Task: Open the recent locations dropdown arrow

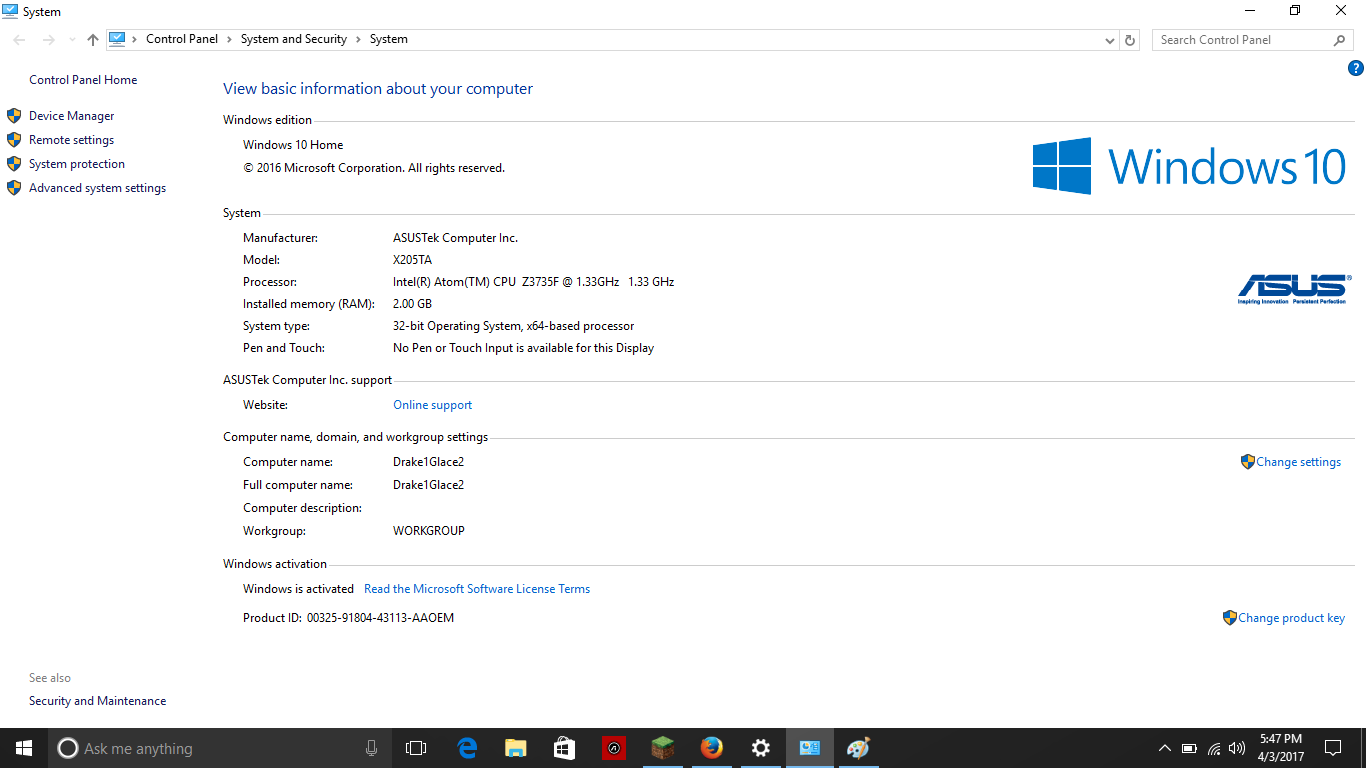Action: [71, 40]
